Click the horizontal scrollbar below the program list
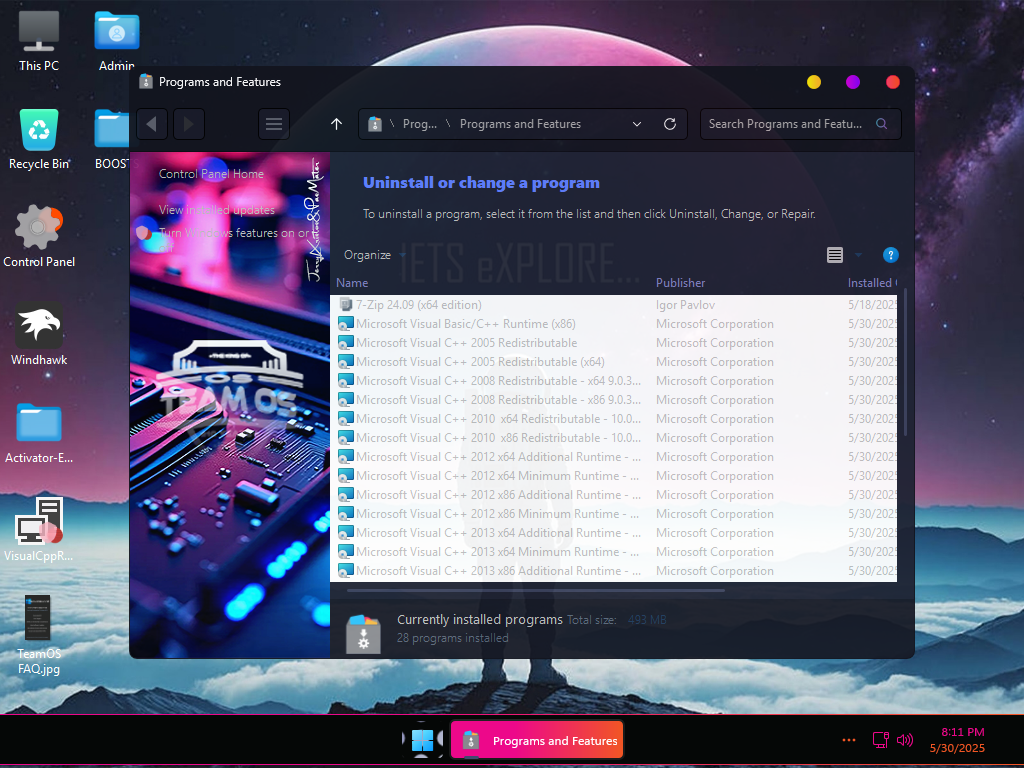Viewport: 1024px width, 768px height. pos(536,590)
